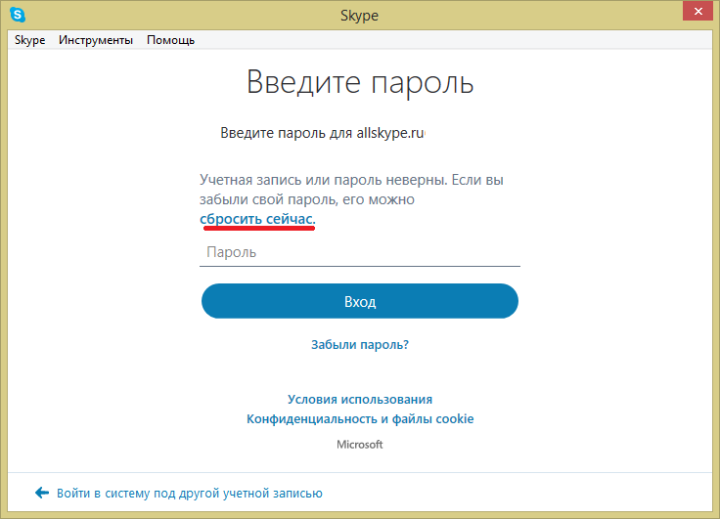Click the Введите пароль heading
The width and height of the screenshot is (720, 519).
tap(360, 82)
